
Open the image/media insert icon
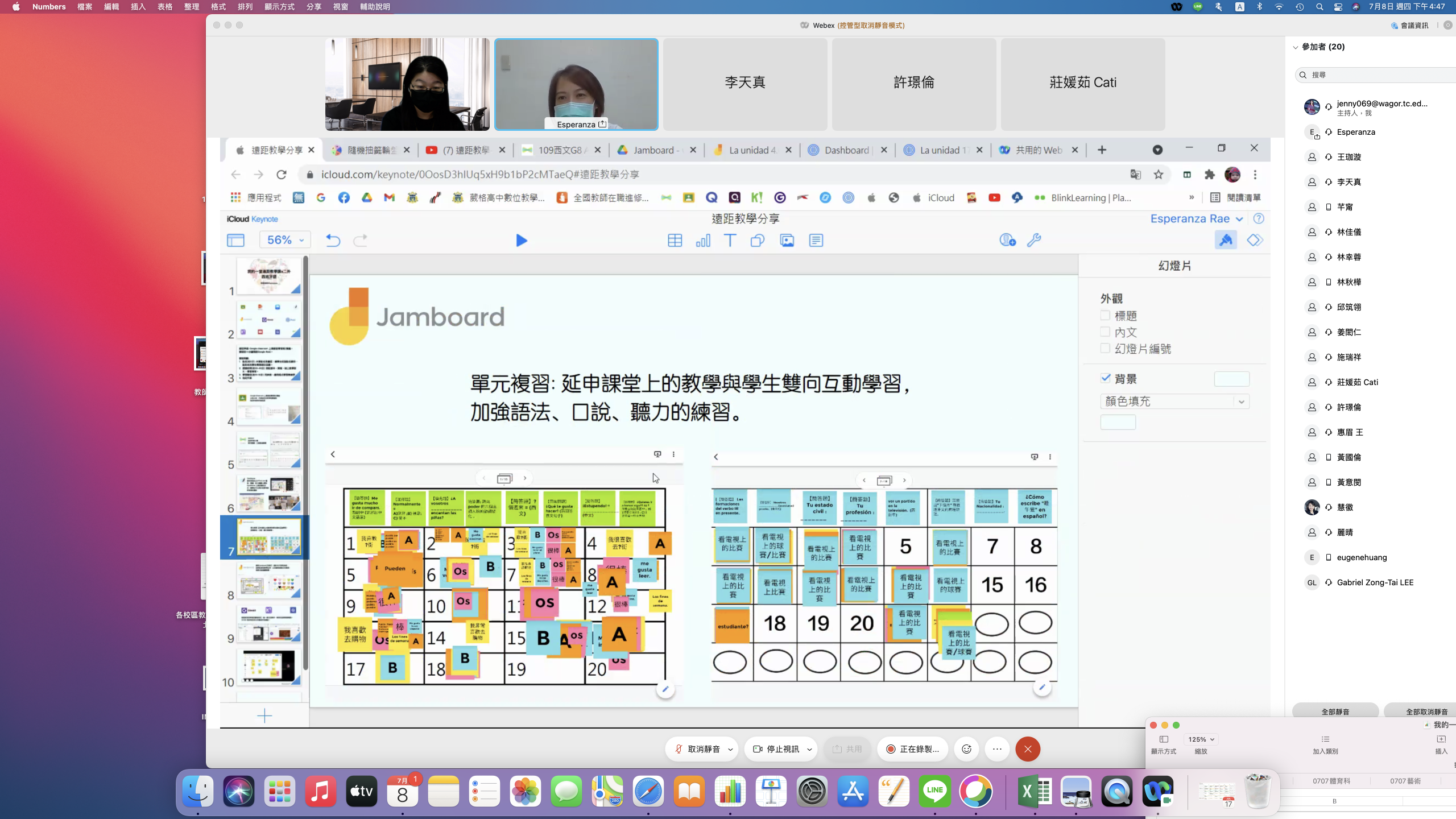click(x=787, y=241)
